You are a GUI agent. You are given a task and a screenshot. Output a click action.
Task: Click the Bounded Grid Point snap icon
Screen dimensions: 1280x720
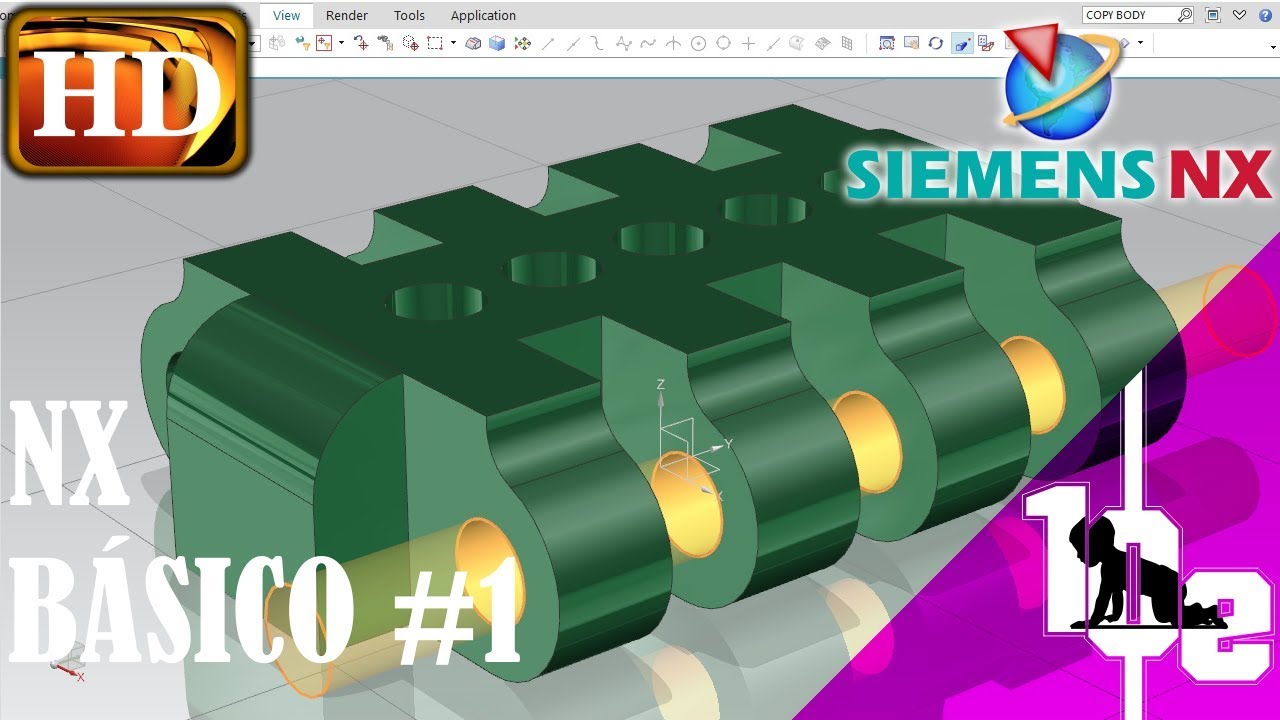823,43
